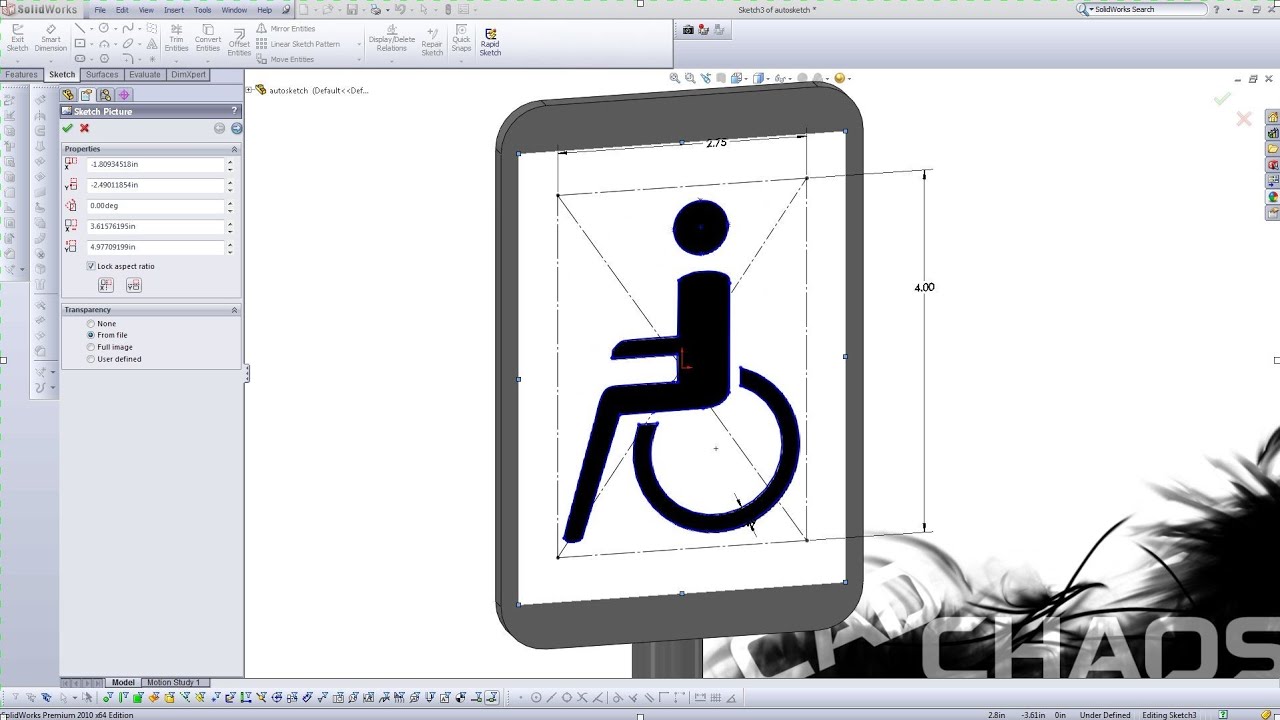The width and height of the screenshot is (1280, 720).
Task: Open the ConfigurationManager tab icon
Action: [x=105, y=95]
